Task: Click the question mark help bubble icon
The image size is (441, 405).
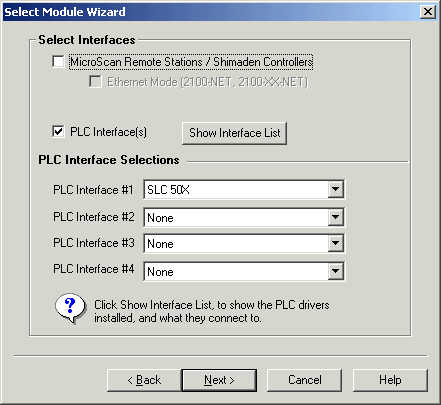Action: click(70, 308)
